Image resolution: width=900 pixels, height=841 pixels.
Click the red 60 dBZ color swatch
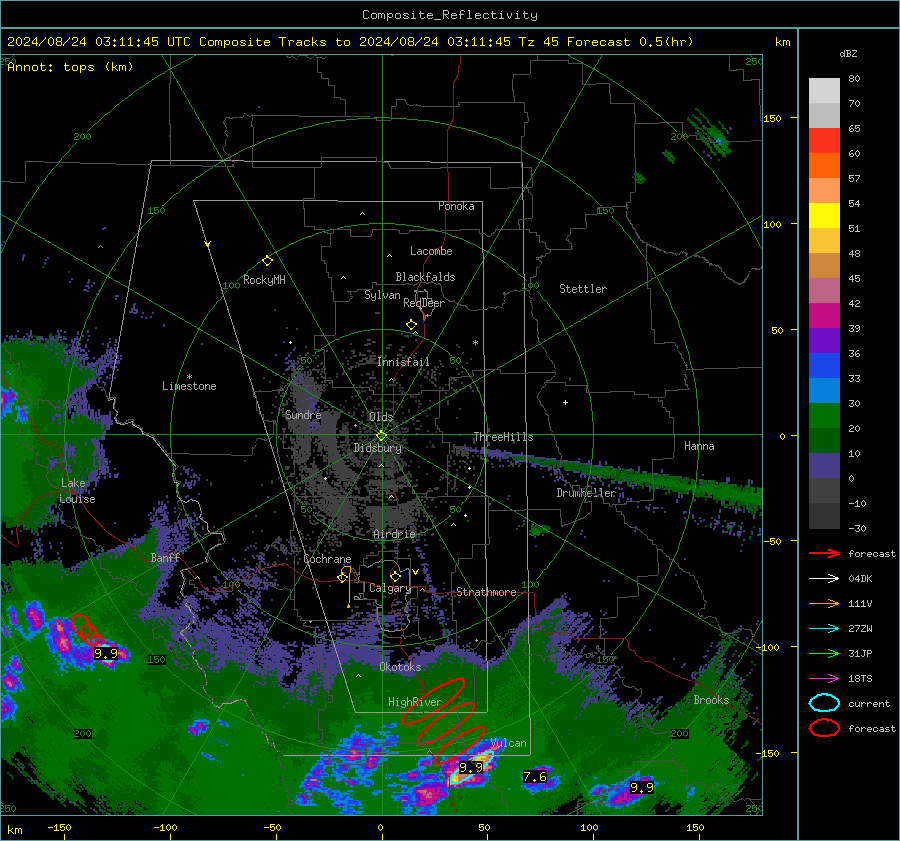click(824, 141)
